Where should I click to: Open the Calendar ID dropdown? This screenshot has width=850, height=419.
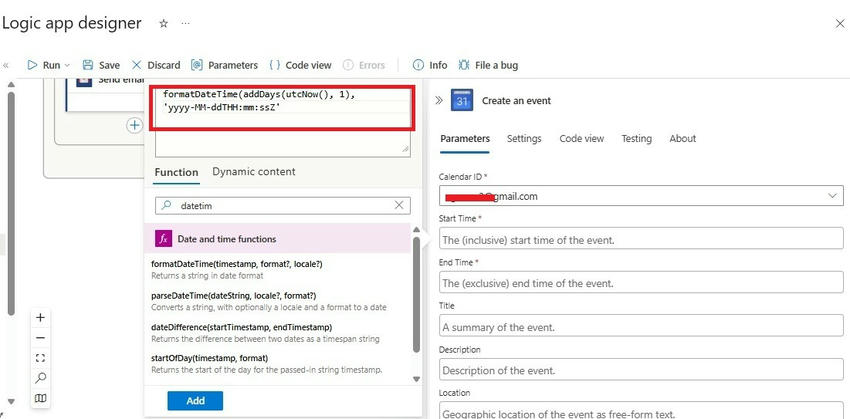(834, 196)
